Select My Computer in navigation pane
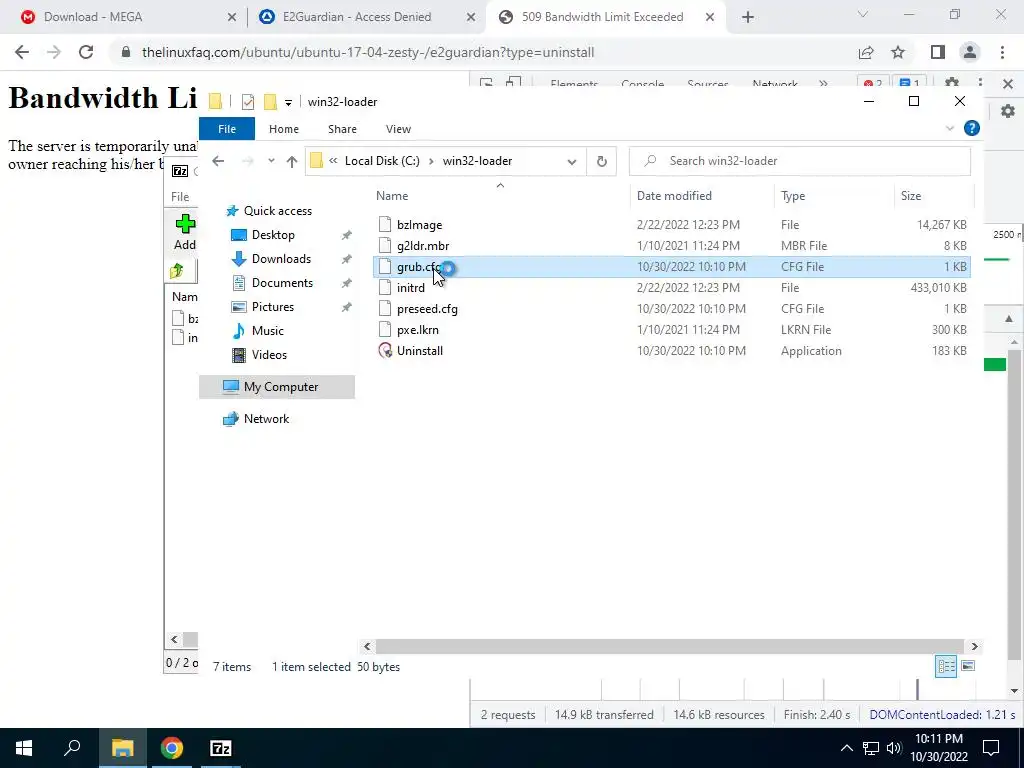The width and height of the screenshot is (1024, 768). pos(277,387)
